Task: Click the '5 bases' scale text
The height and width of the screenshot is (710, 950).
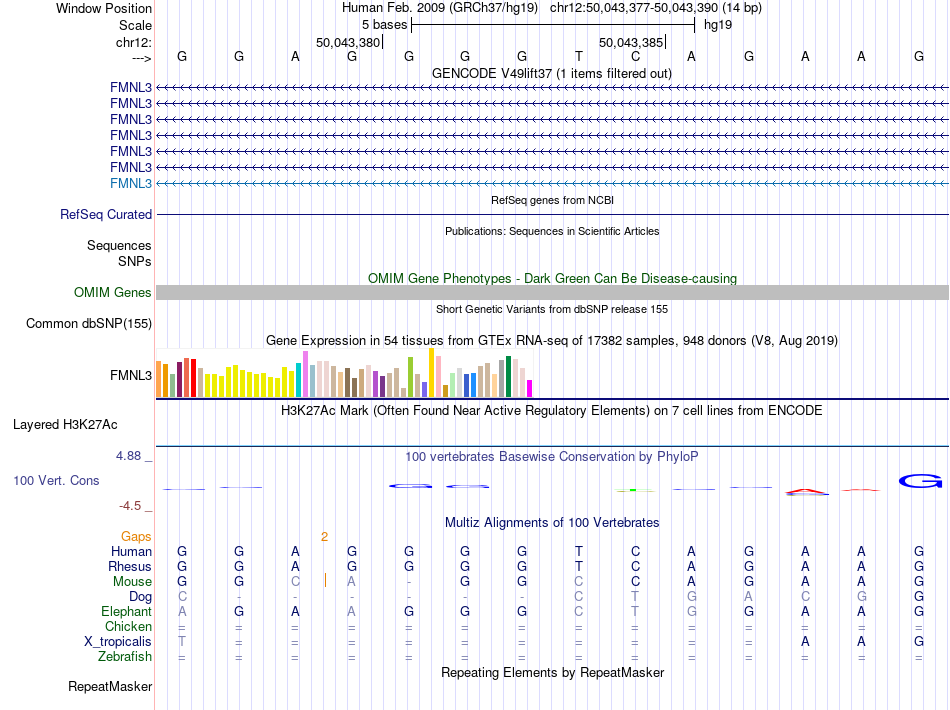Action: click(x=384, y=25)
